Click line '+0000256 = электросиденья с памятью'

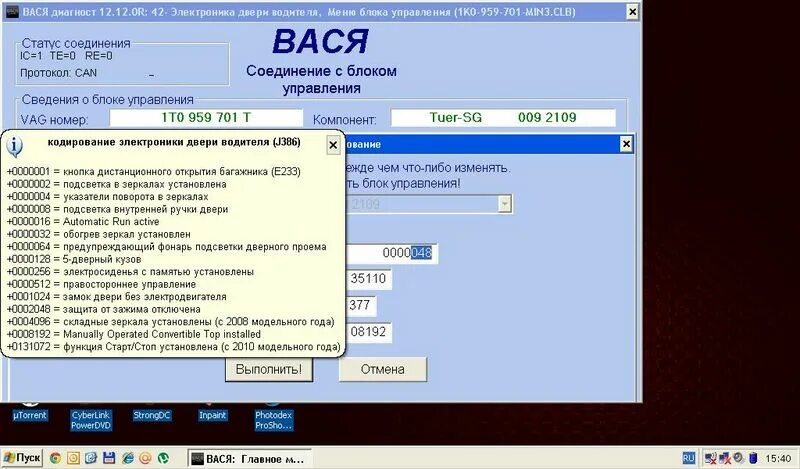pos(130,271)
